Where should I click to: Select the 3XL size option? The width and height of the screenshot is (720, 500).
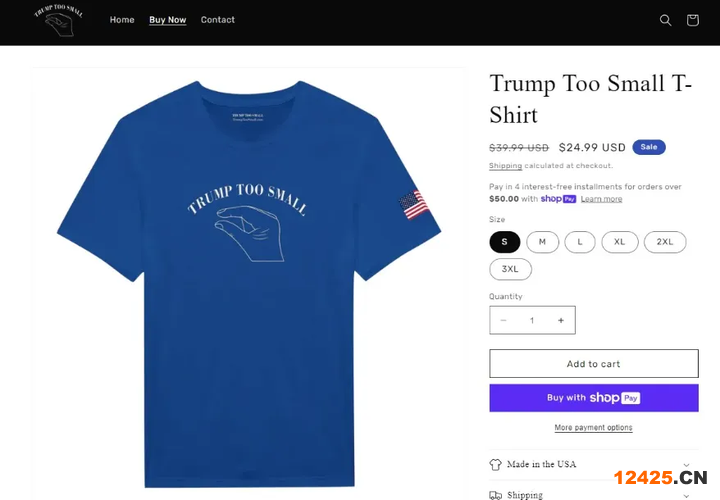tap(510, 269)
